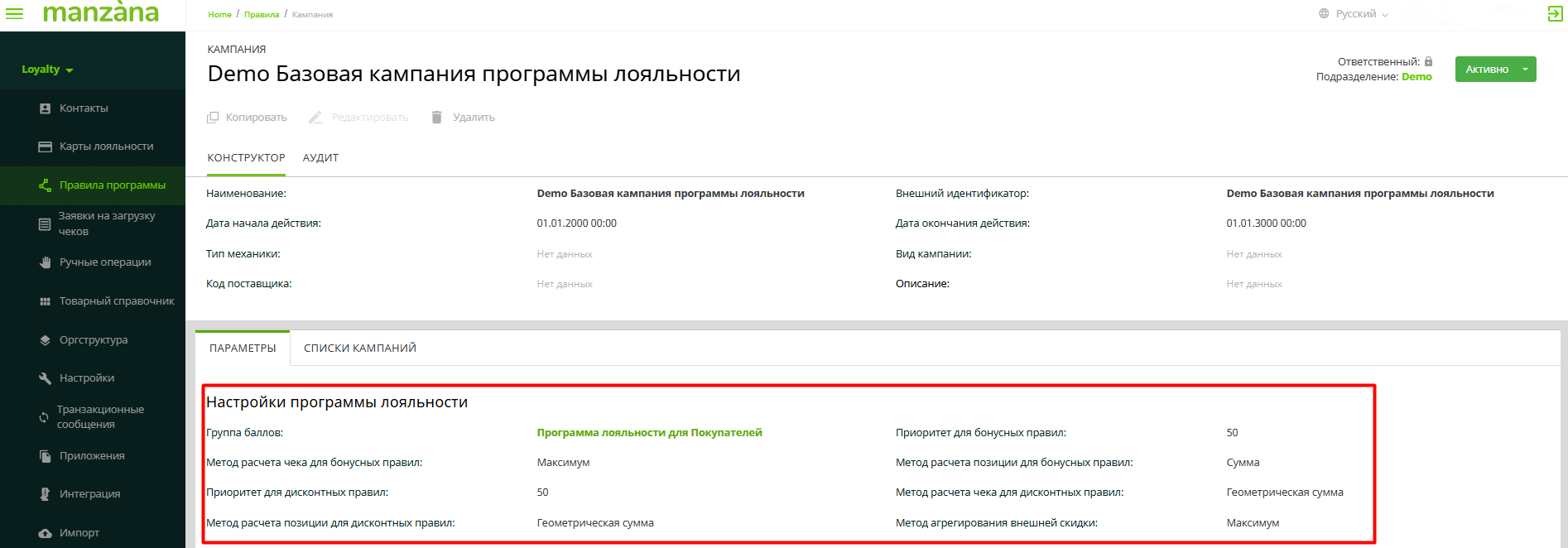Switch to the Аудит tab
Image resolution: width=1568 pixels, height=548 pixels.
tap(320, 158)
